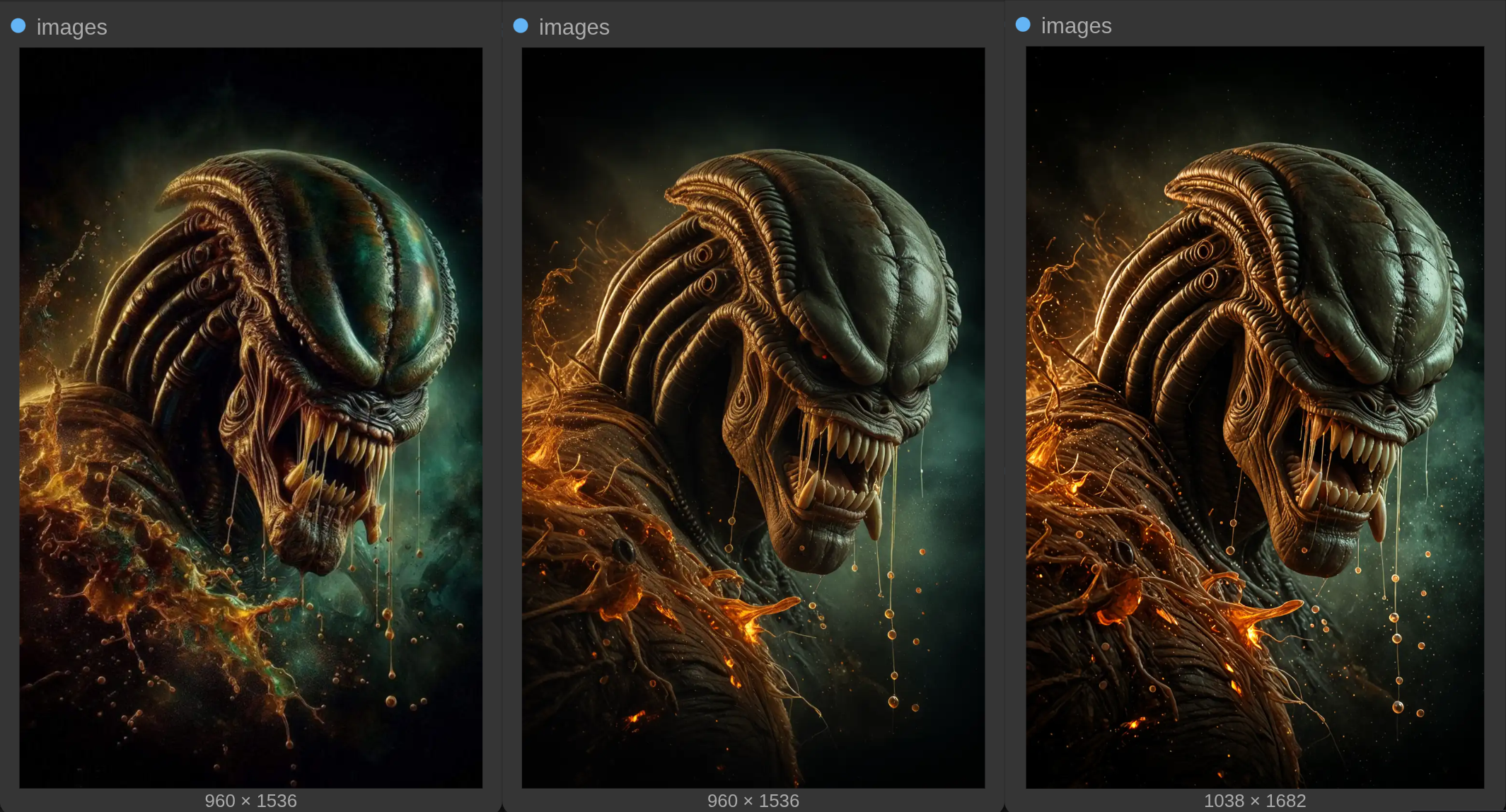1506x812 pixels.
Task: Click the 960 × 1536 size text under the left image
Action: [250, 800]
